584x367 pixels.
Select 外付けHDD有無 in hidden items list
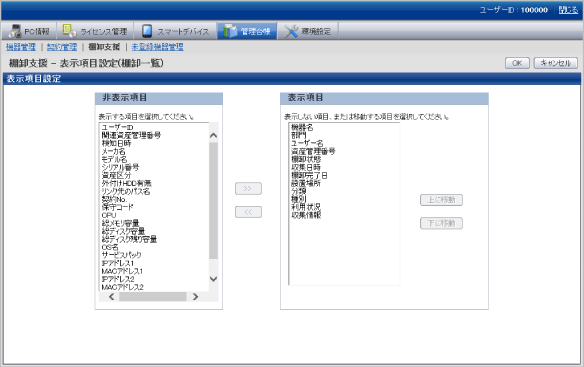click(126, 183)
